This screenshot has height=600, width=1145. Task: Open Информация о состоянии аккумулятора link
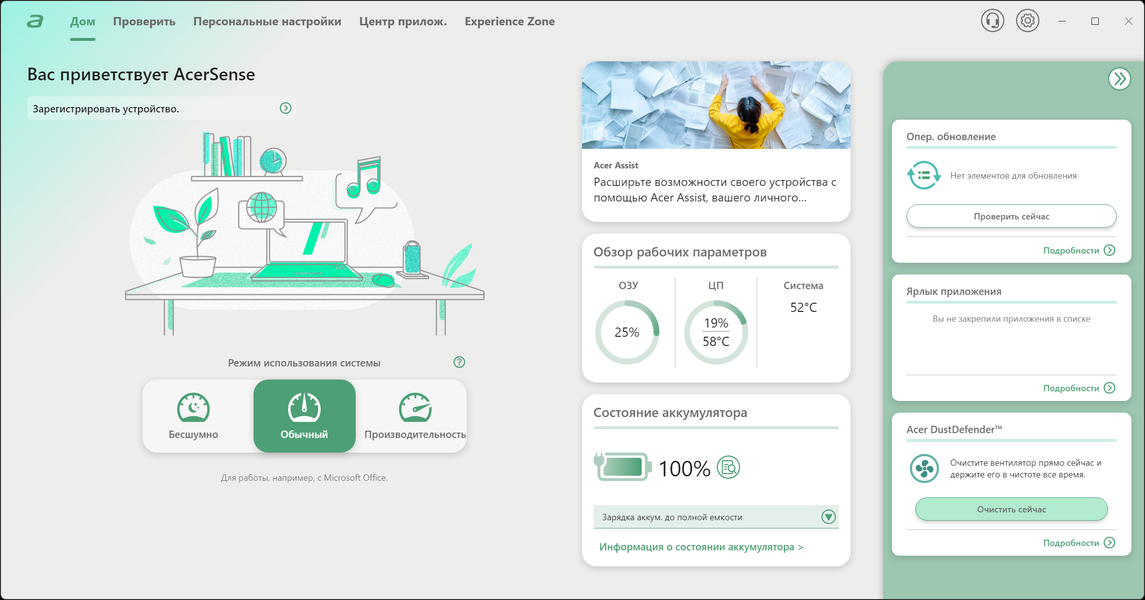click(x=701, y=547)
